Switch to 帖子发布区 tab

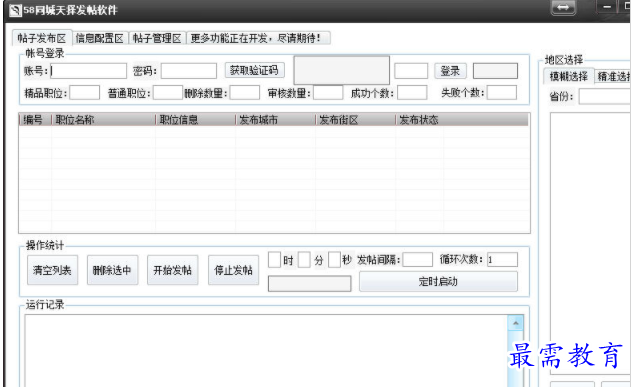(42, 38)
